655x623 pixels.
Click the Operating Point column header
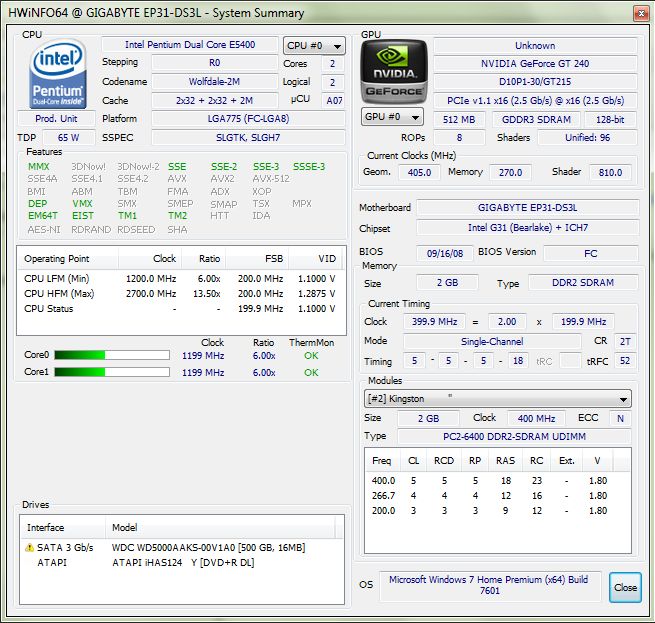click(x=68, y=259)
